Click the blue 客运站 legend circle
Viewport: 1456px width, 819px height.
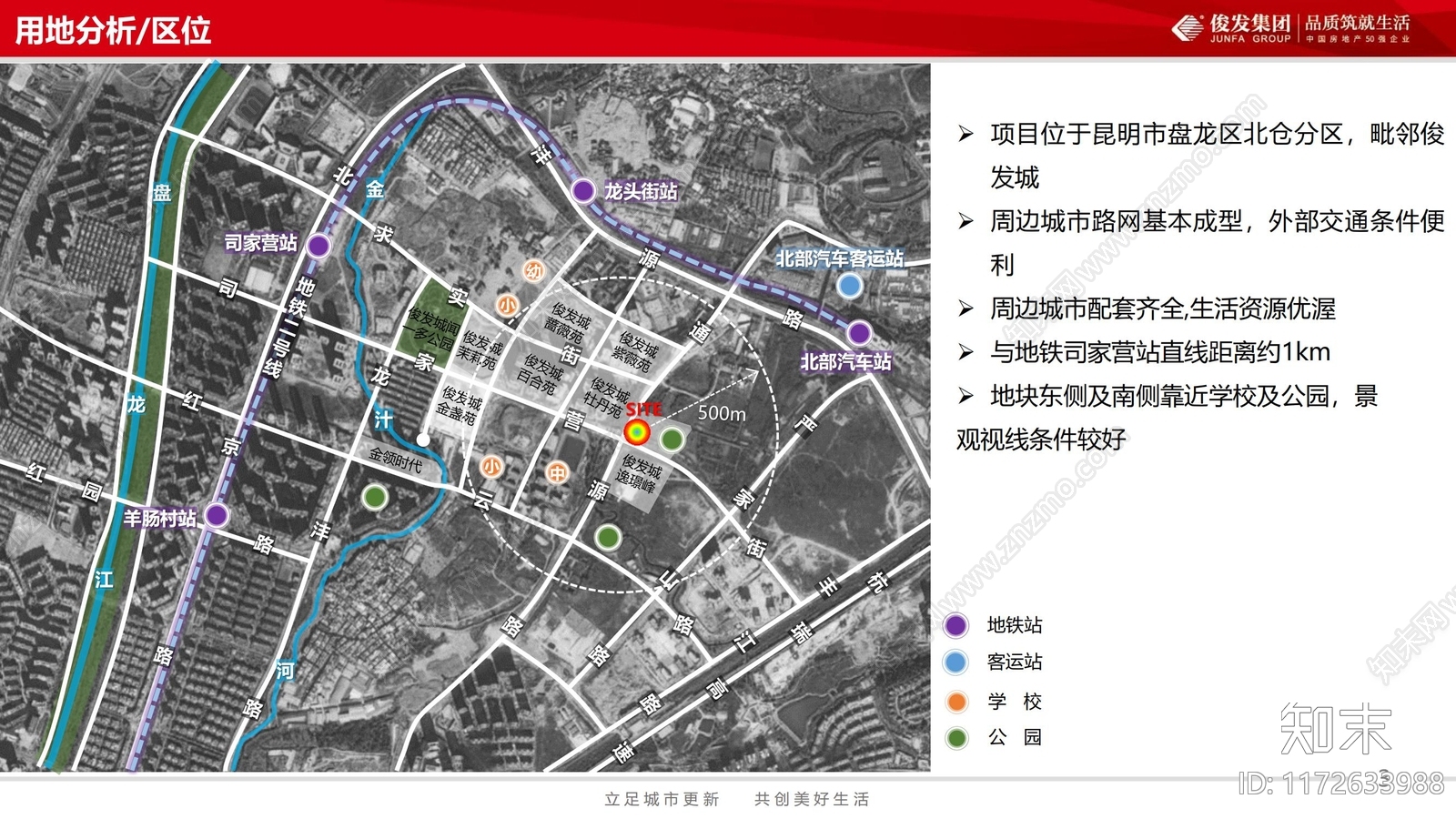955,662
